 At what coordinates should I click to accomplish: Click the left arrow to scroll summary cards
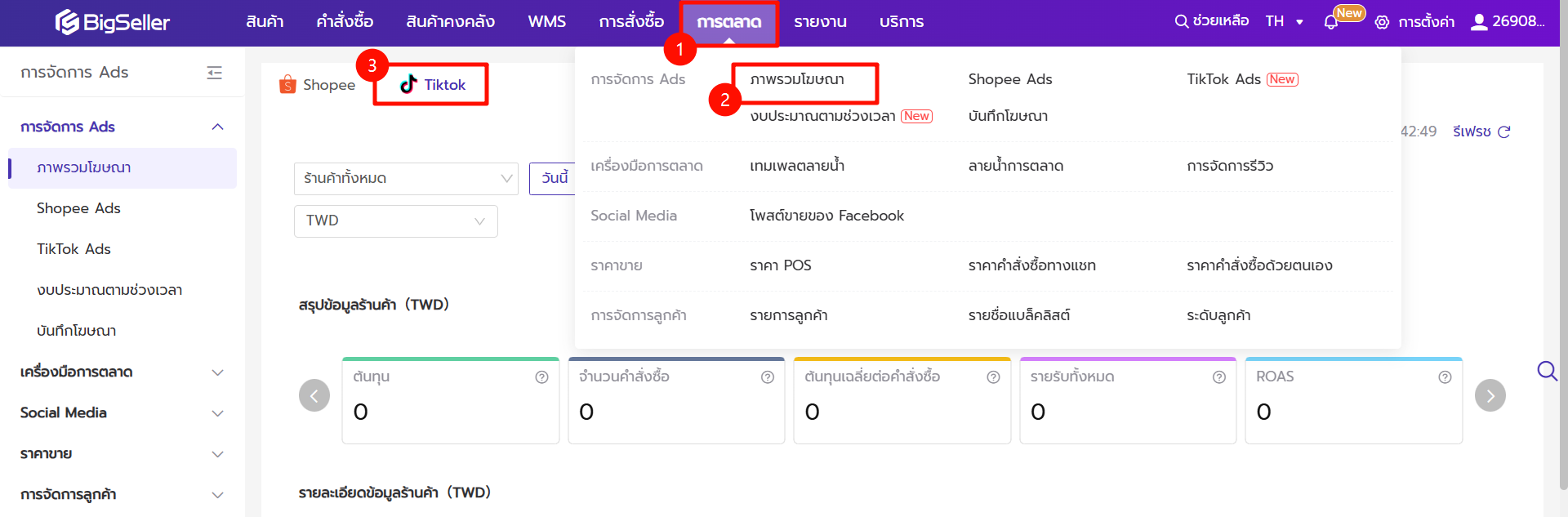314,396
